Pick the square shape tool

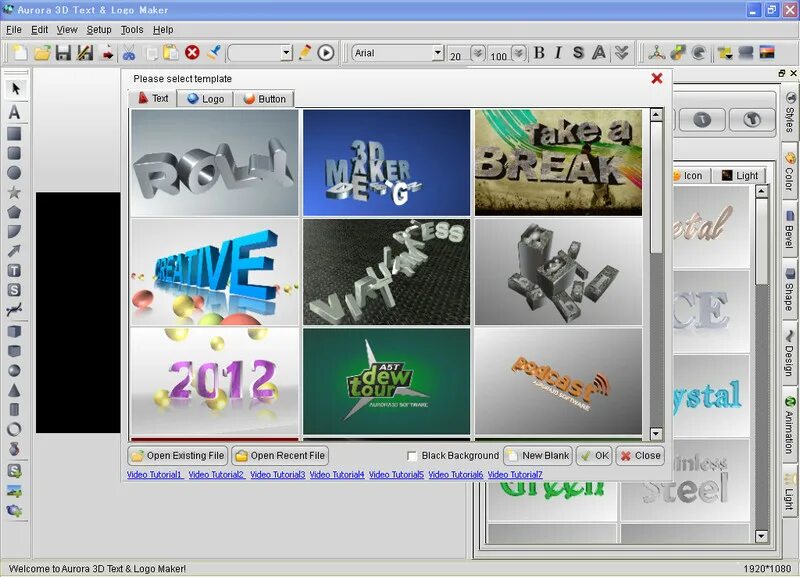coord(14,134)
